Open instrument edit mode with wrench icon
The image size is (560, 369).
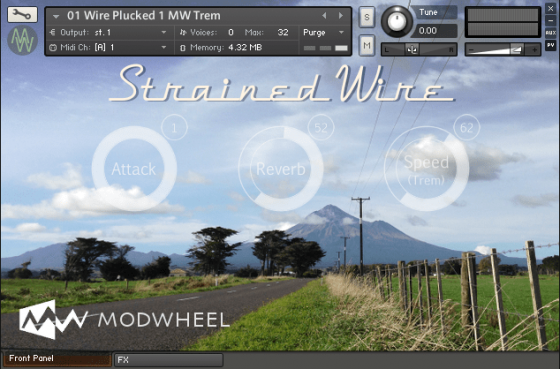[22, 14]
